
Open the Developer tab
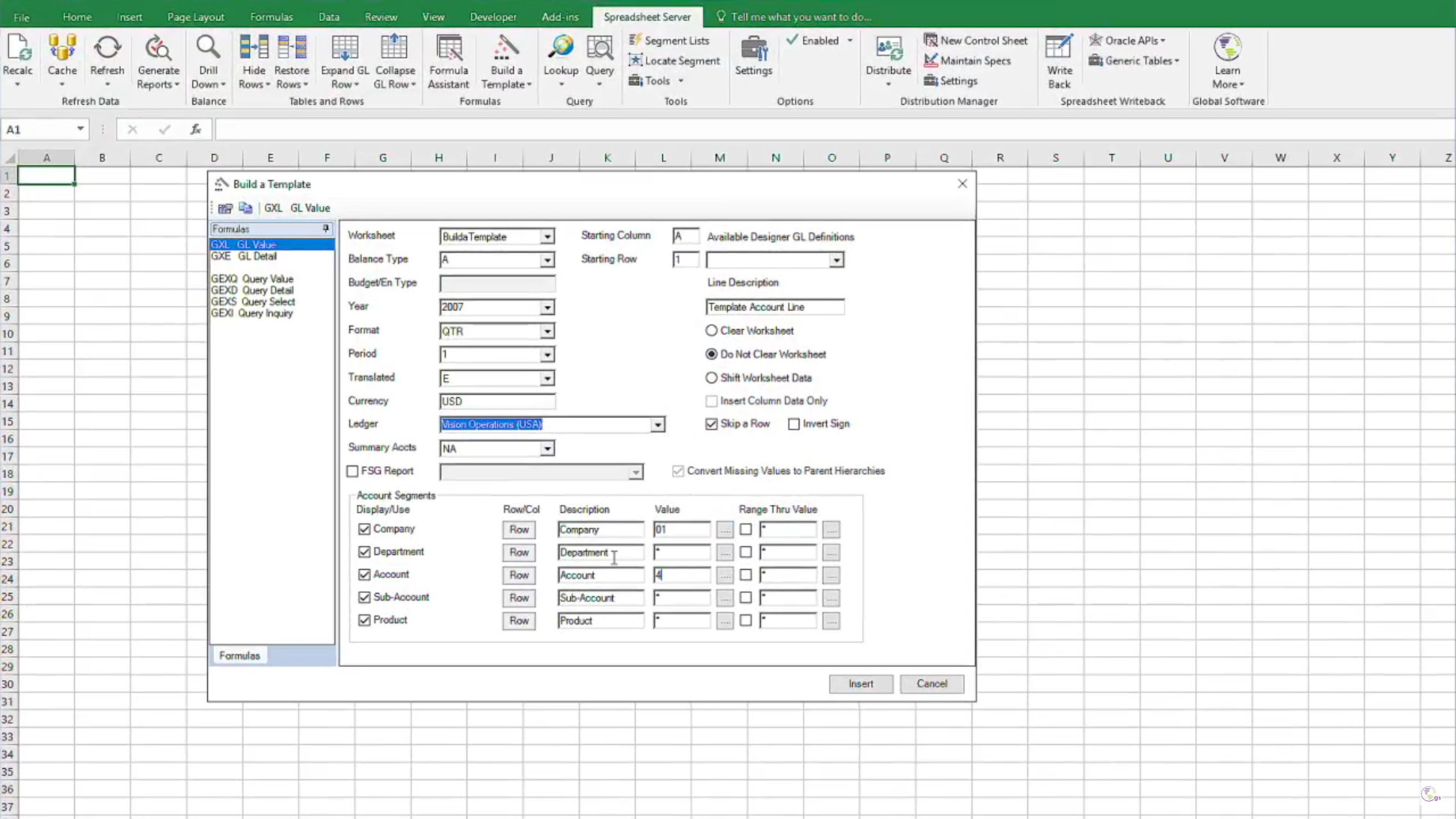(x=492, y=16)
